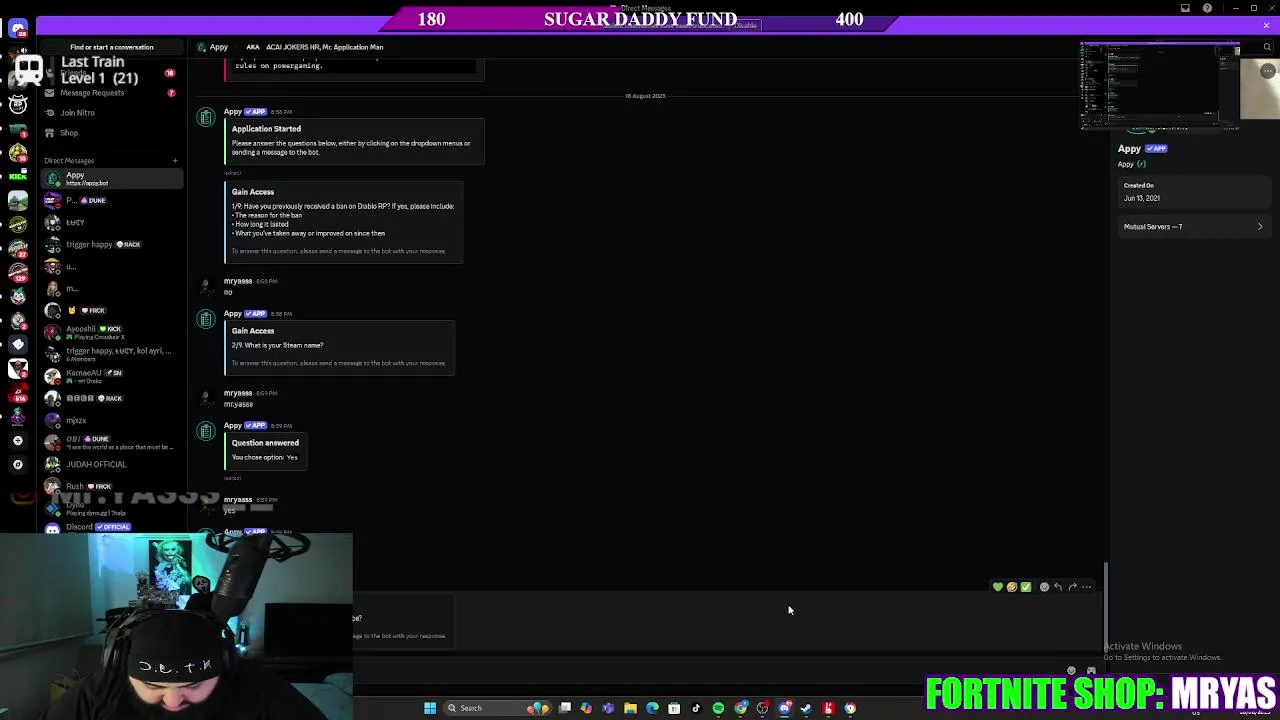Create a new DM with the plus icon
Screen dimensions: 1280x720
coord(174,160)
